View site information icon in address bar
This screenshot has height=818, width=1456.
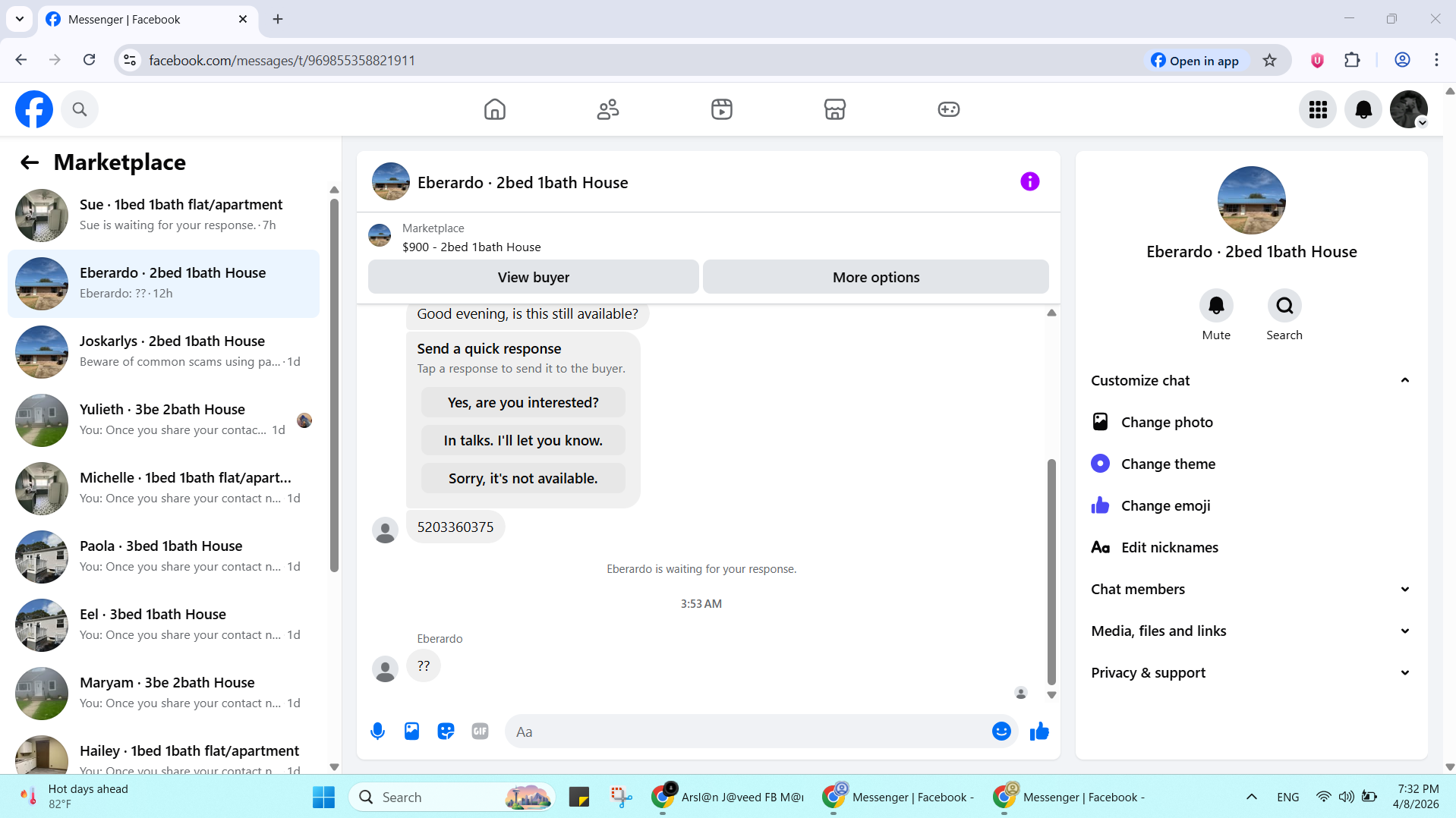coord(130,60)
